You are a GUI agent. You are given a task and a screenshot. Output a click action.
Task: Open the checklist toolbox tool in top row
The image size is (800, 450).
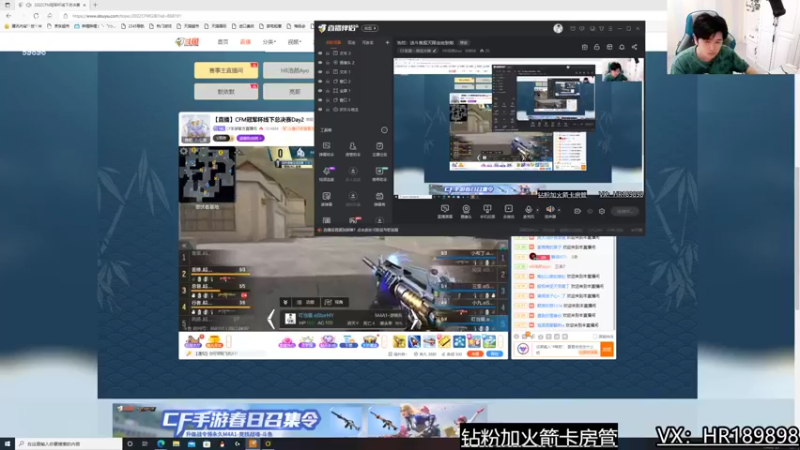click(x=380, y=149)
